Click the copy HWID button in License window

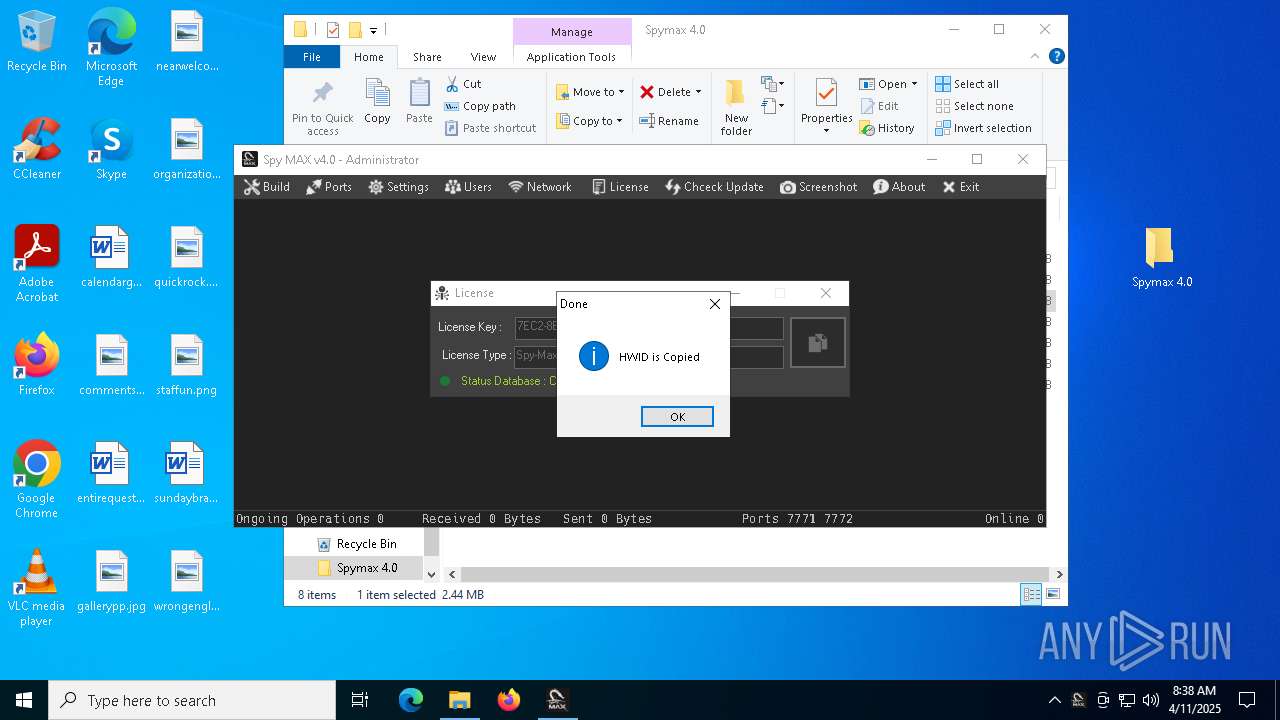[817, 343]
